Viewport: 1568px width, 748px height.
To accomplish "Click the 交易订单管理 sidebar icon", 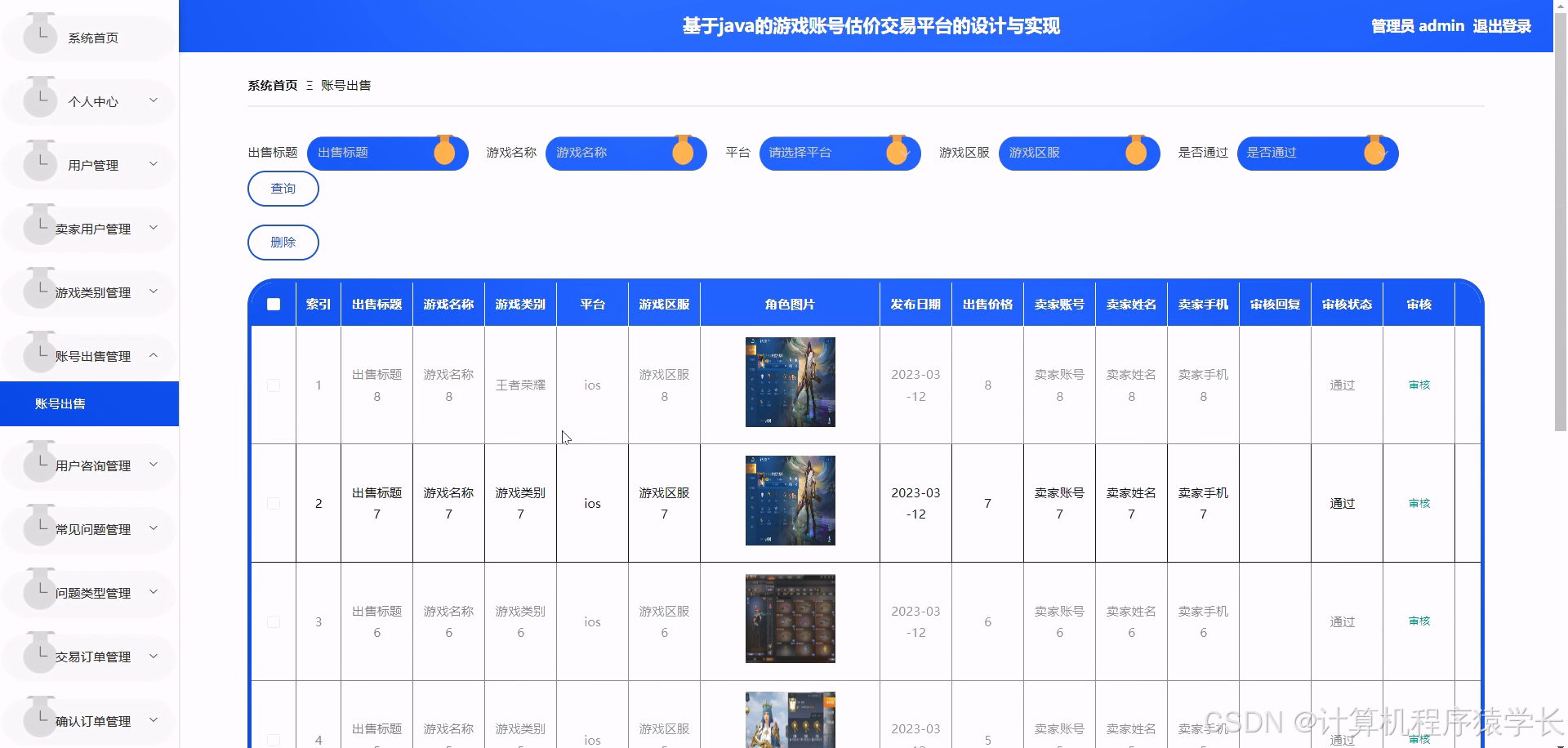I will pos(40,653).
